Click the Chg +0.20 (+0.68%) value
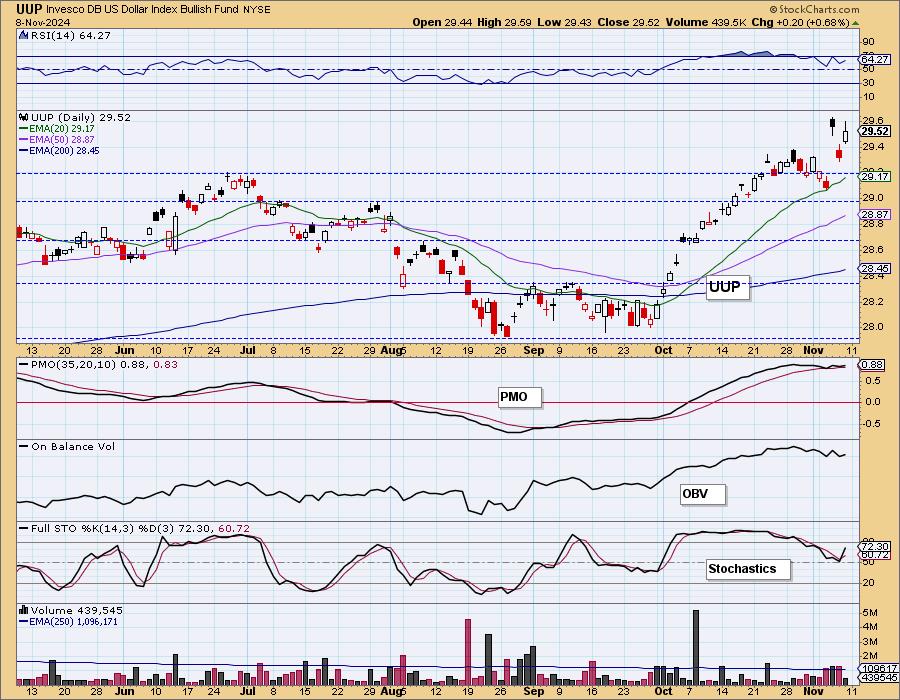Viewport: 900px width, 700px height. [x=800, y=22]
